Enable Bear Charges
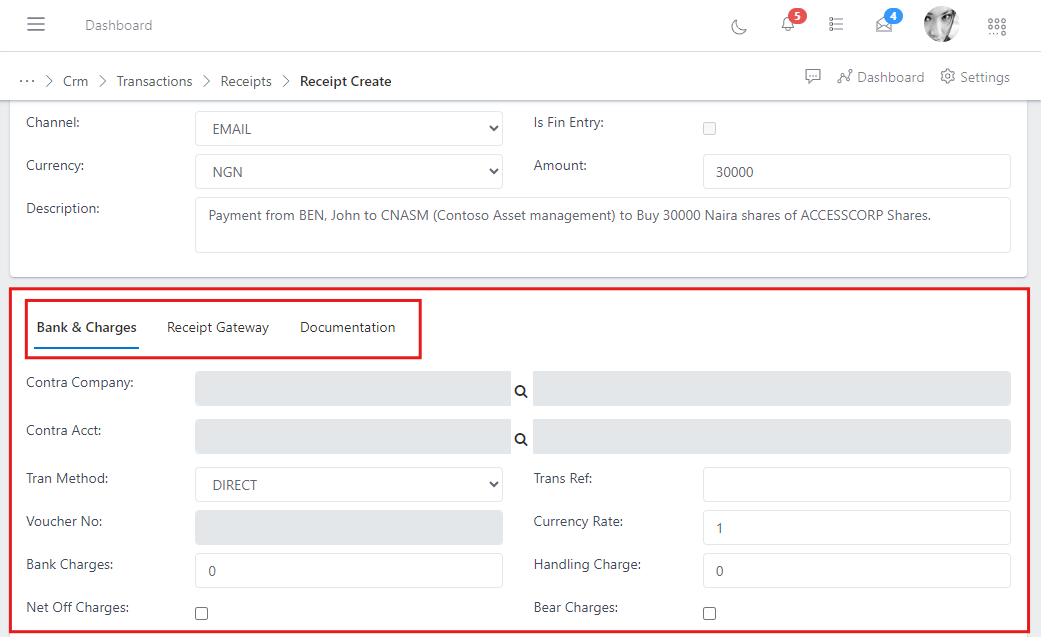The height and width of the screenshot is (637, 1041). pyautogui.click(x=709, y=613)
